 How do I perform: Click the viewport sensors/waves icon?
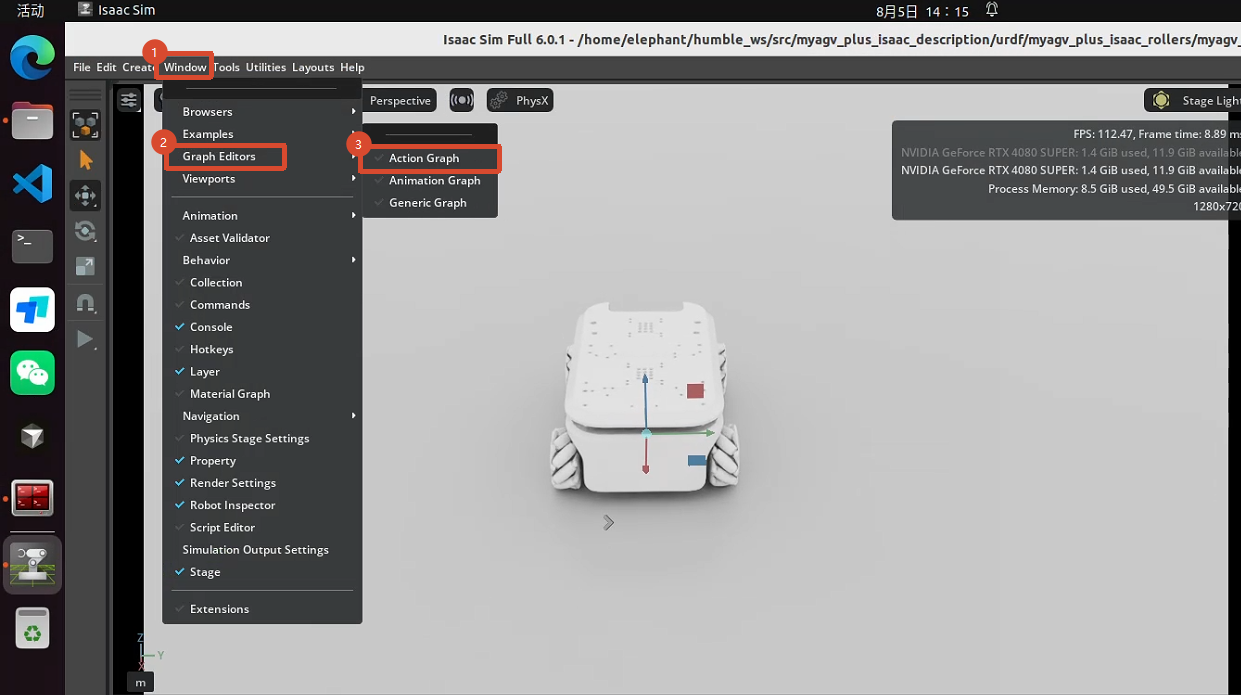coord(461,100)
